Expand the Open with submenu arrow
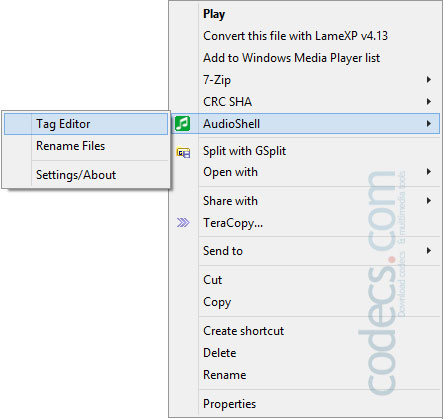 429,172
